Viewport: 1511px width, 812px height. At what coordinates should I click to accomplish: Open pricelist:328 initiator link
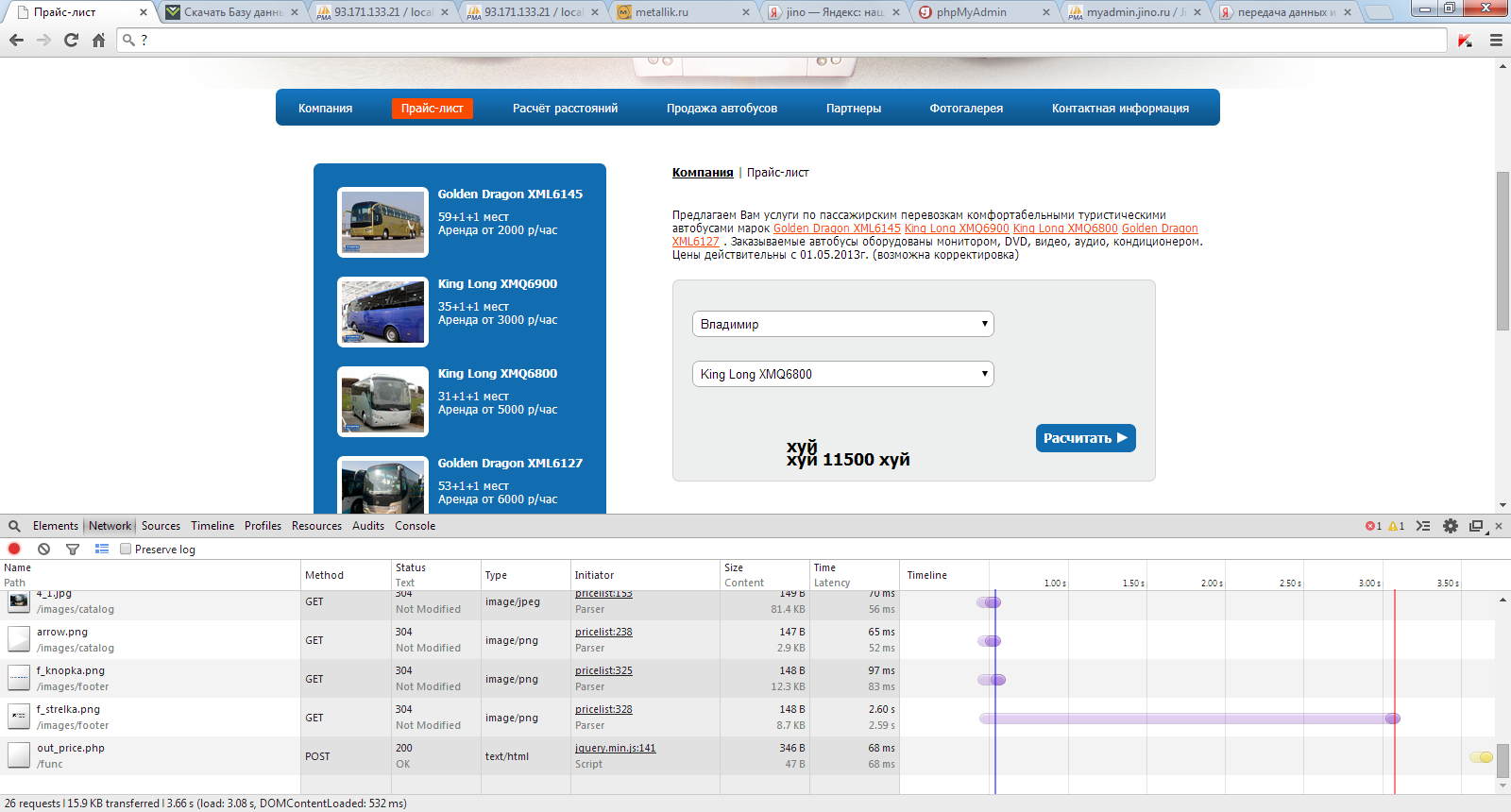coord(603,709)
